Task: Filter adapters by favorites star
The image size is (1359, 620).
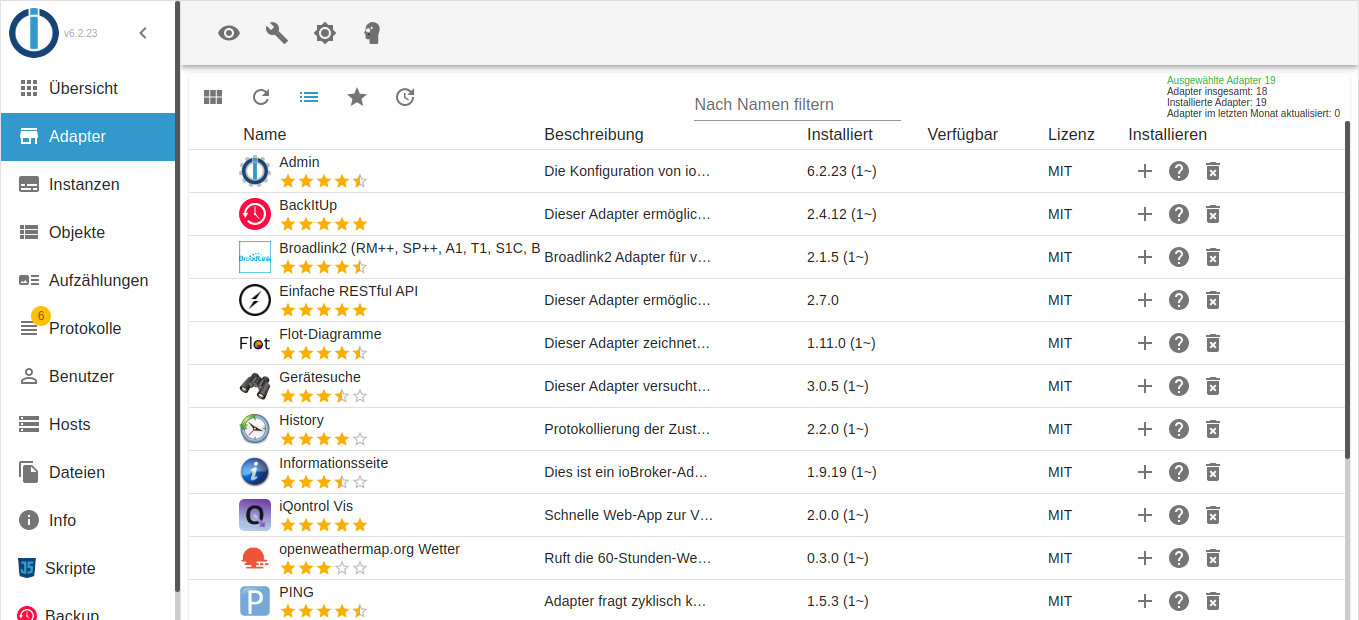Action: 357,97
